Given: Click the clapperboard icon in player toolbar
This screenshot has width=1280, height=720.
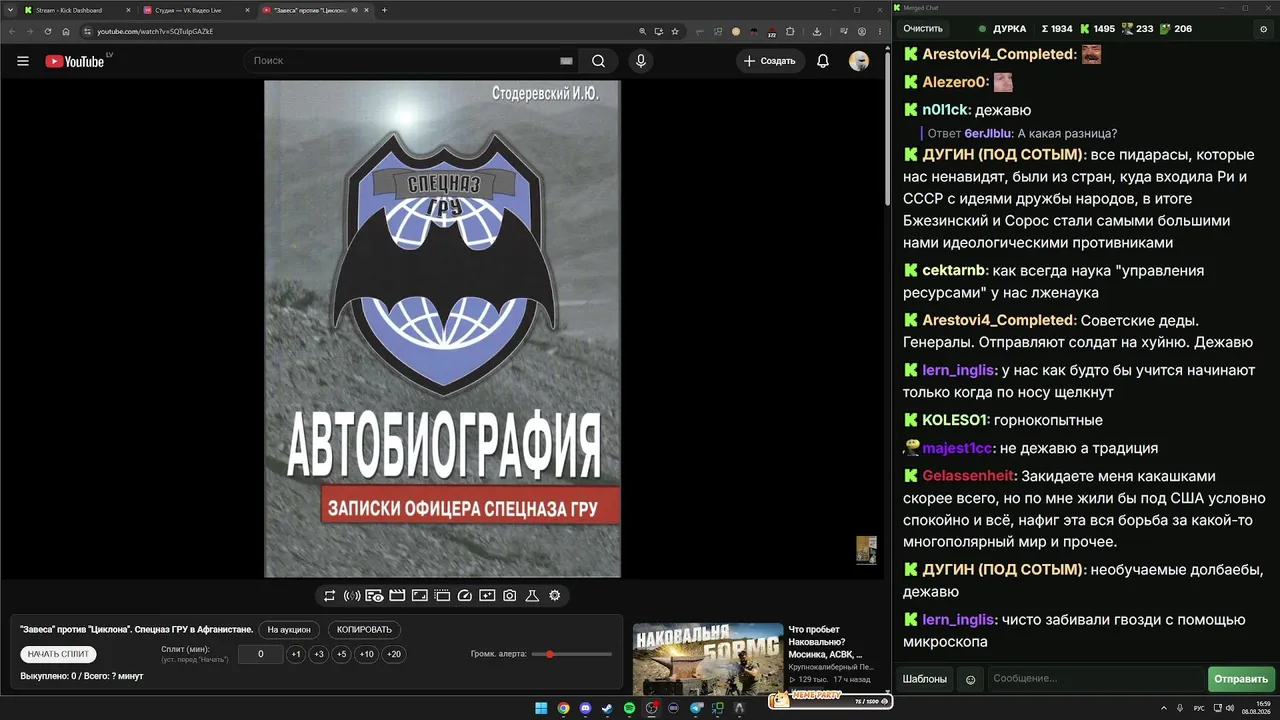Looking at the screenshot, I should tap(397, 596).
